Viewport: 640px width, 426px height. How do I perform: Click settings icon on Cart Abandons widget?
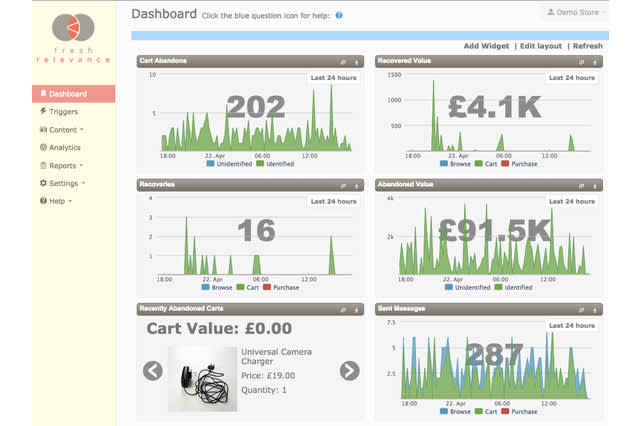342,61
